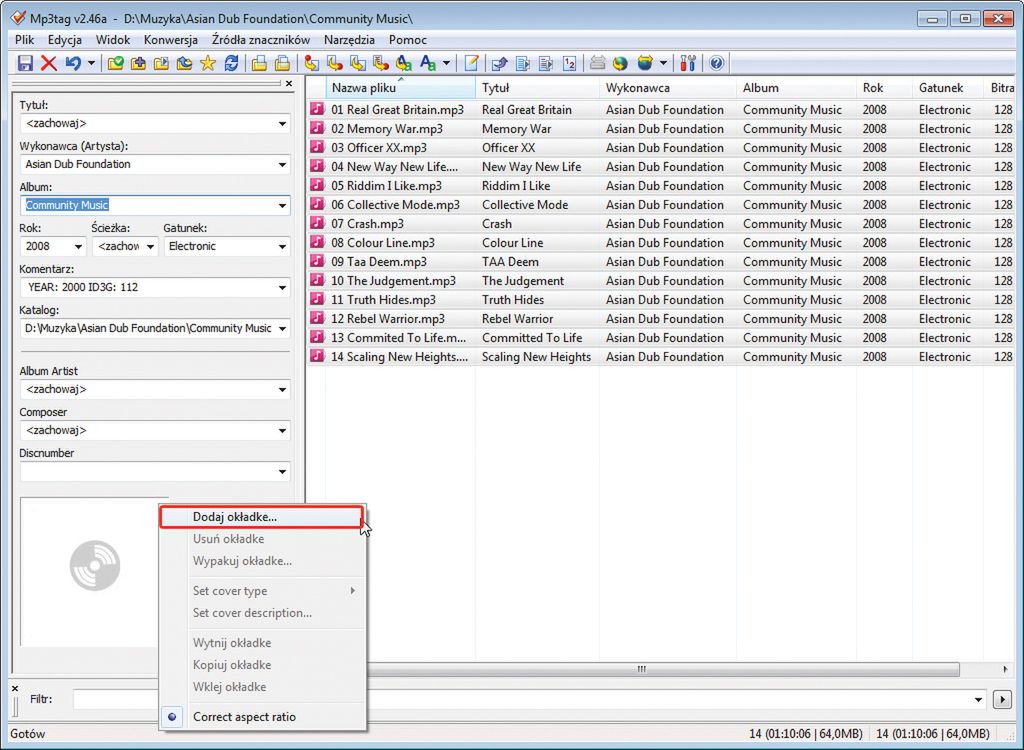The width and height of the screenshot is (1024, 750).
Task: Choose Dodaj okładkę from context menu
Action: pos(235,517)
